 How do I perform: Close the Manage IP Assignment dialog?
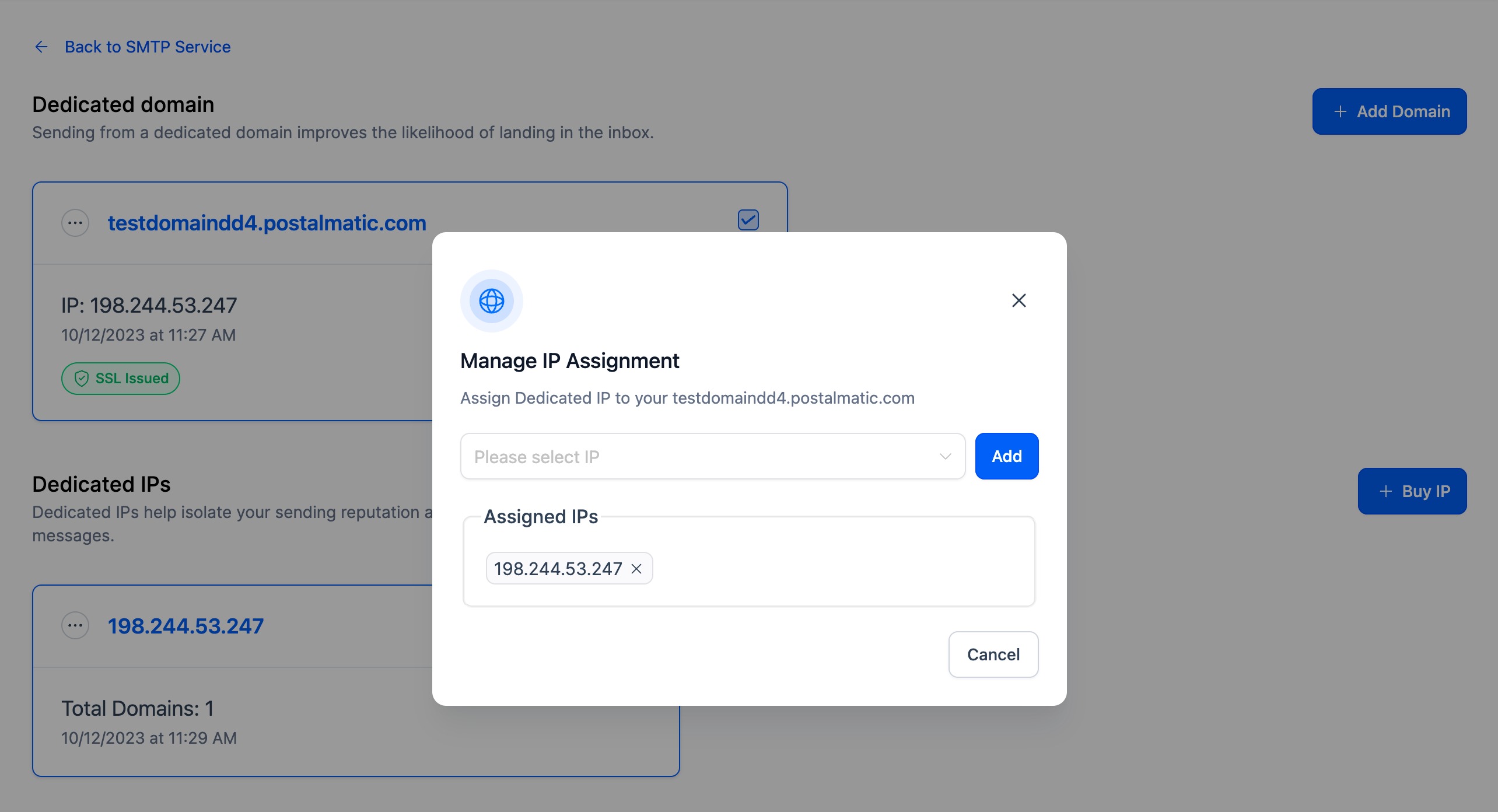(1019, 300)
